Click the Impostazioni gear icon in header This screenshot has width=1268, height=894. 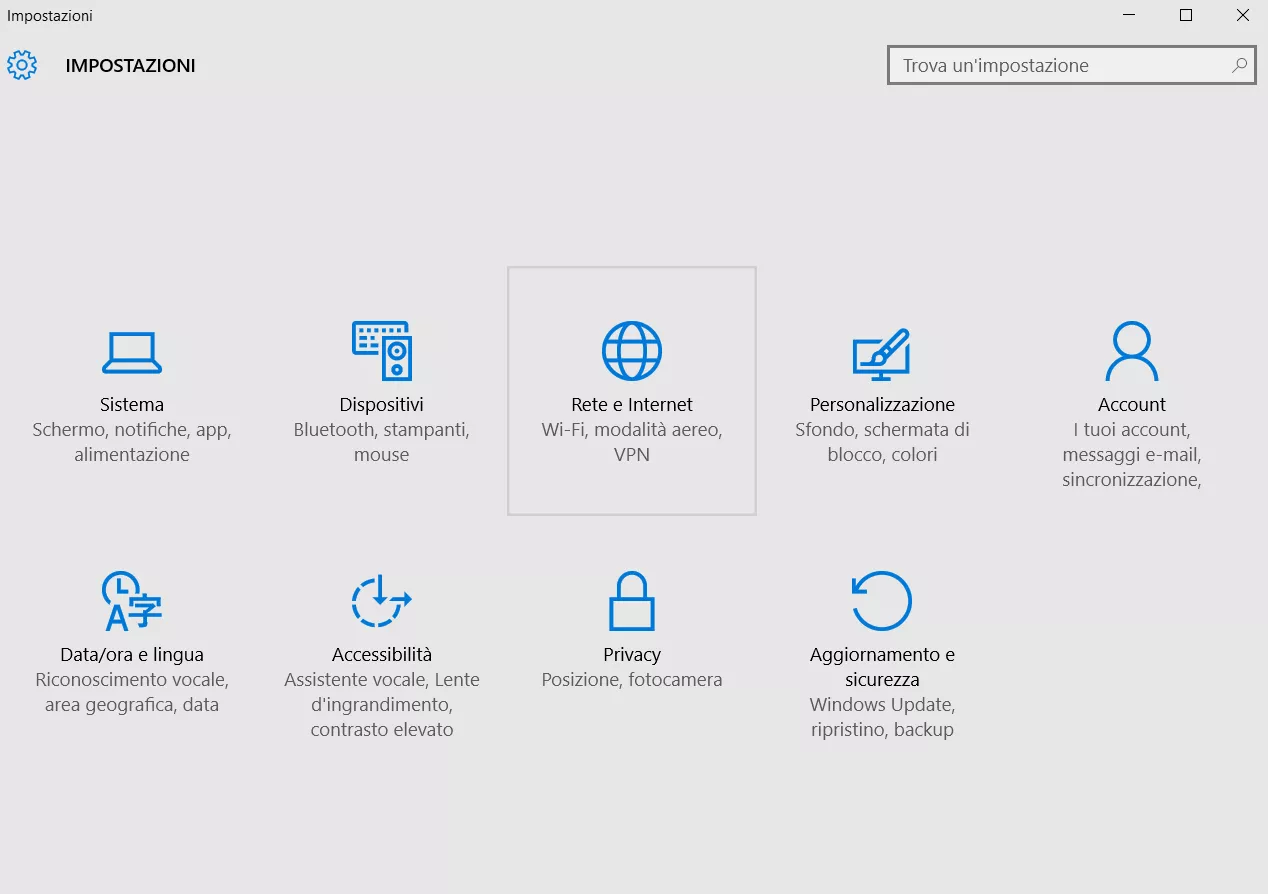22,66
